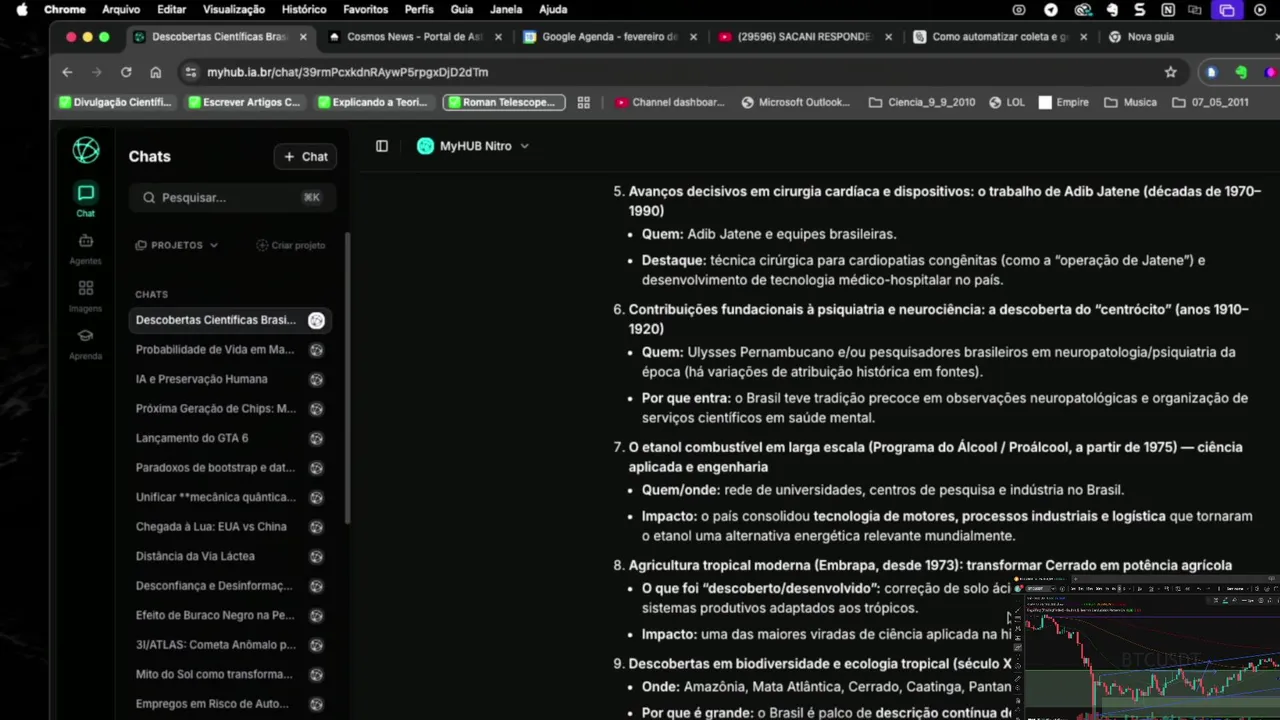The width and height of the screenshot is (1280, 720).
Task: Switch to the Nova guia tab
Action: [x=1150, y=37]
